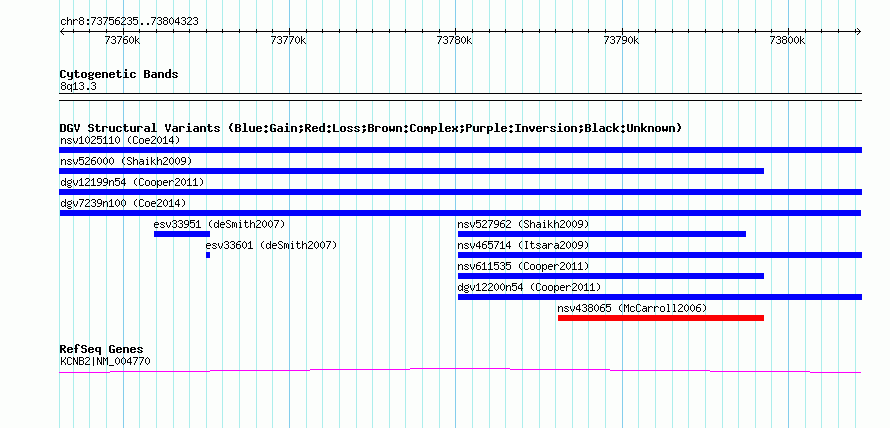
Task: Click the DGV Structural Variants track heading
Action: [371, 128]
